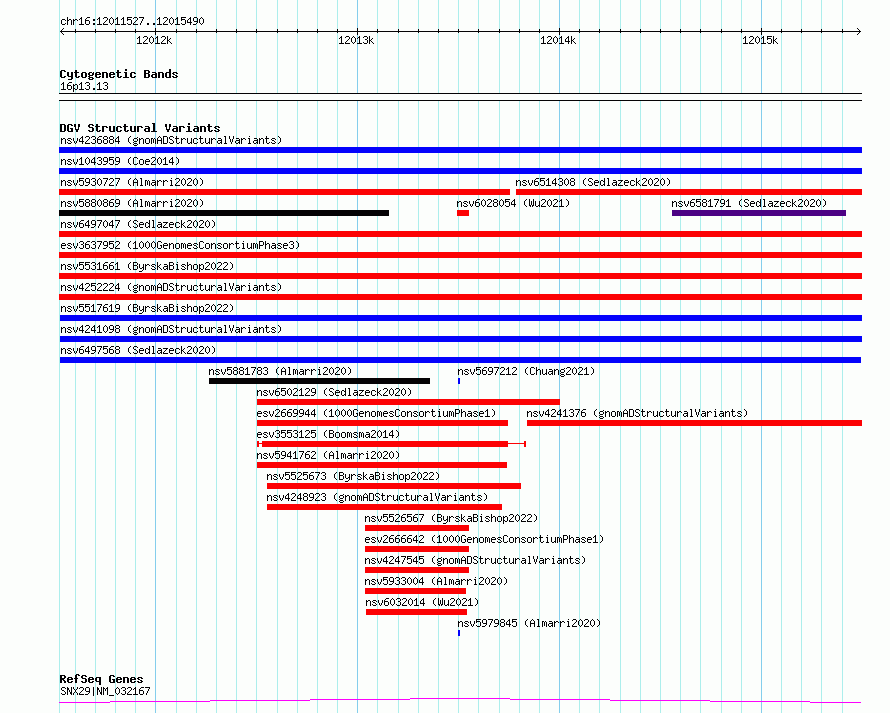Select the red bar under nsv6032014
The width and height of the screenshot is (890, 713).
[417, 612]
